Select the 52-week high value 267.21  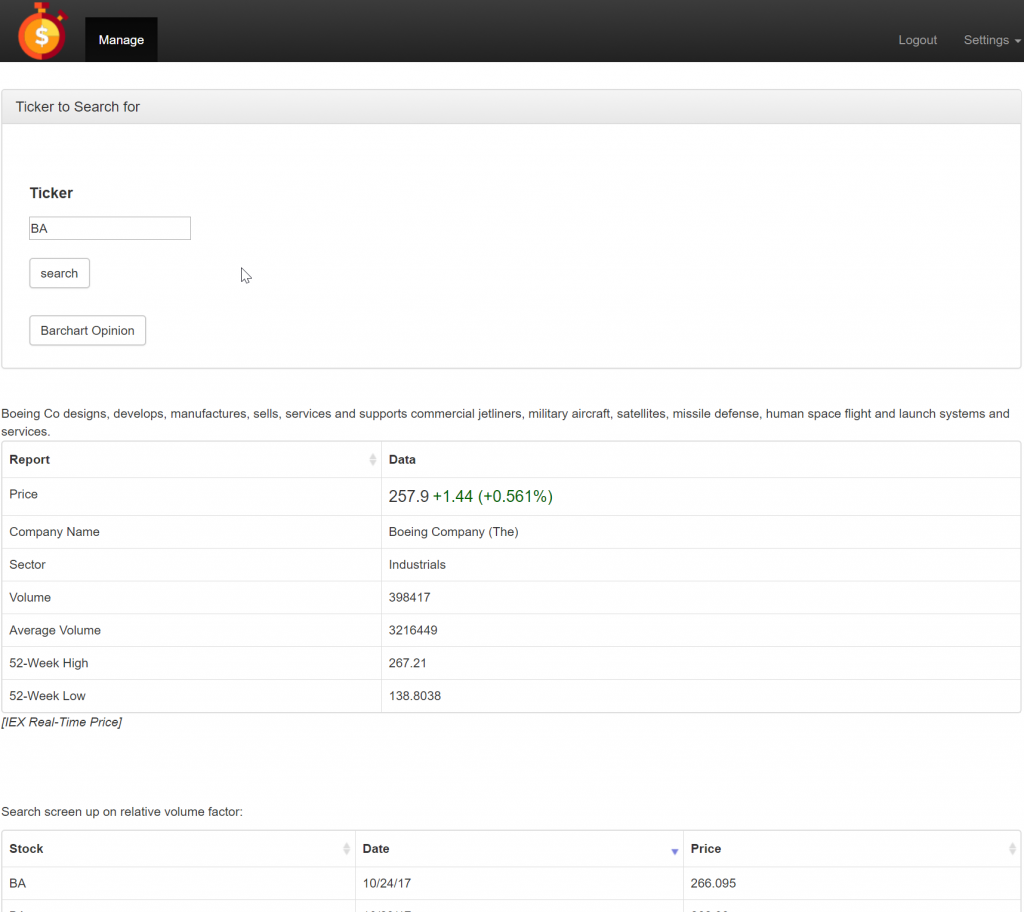tap(407, 663)
